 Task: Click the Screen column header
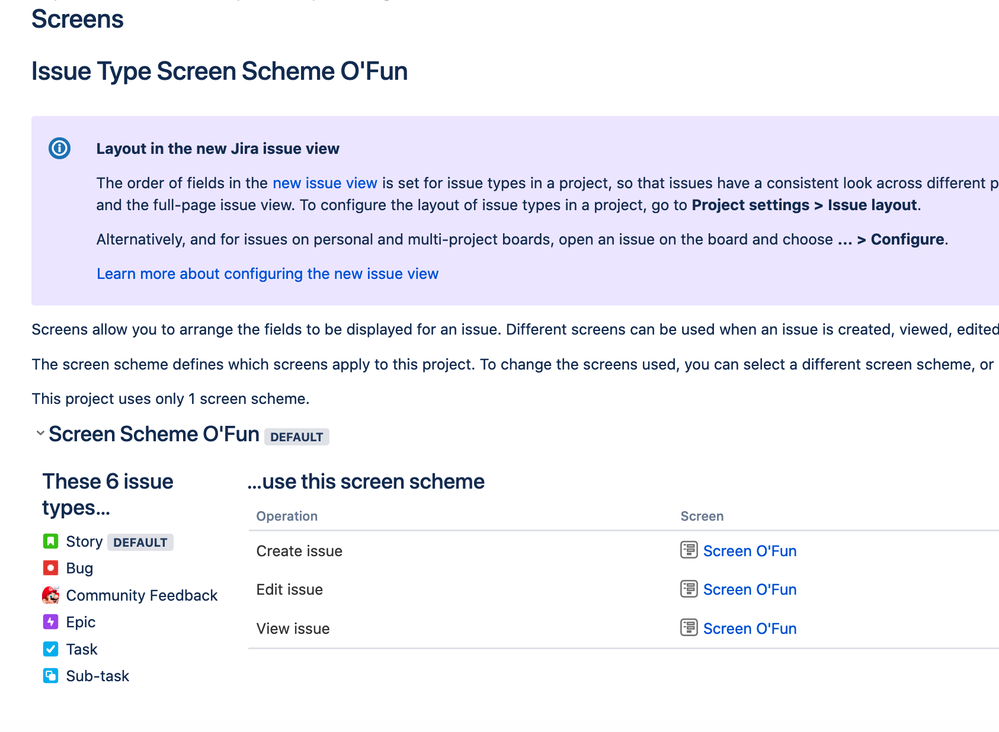pyautogui.click(x=702, y=516)
